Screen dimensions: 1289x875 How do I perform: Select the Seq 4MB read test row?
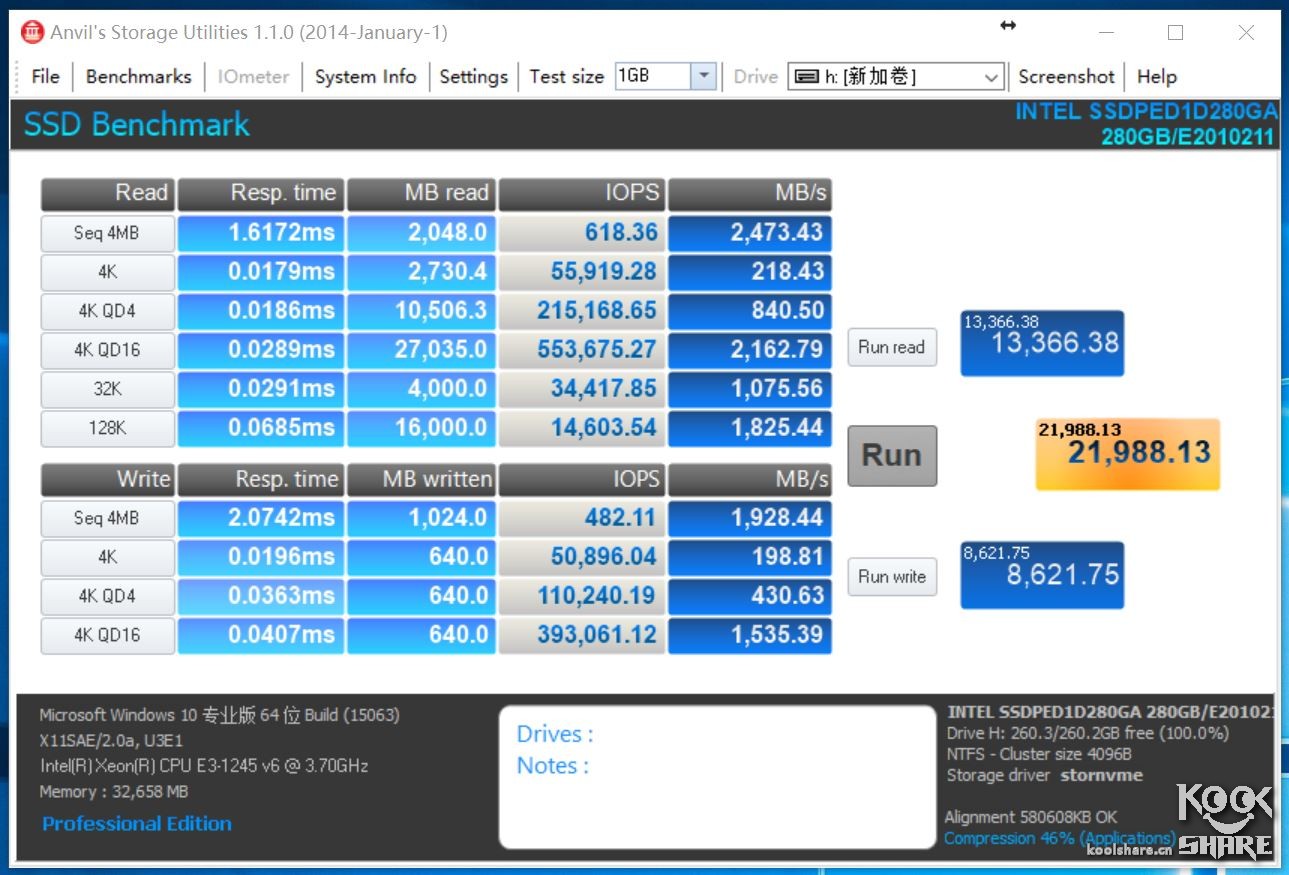click(107, 233)
